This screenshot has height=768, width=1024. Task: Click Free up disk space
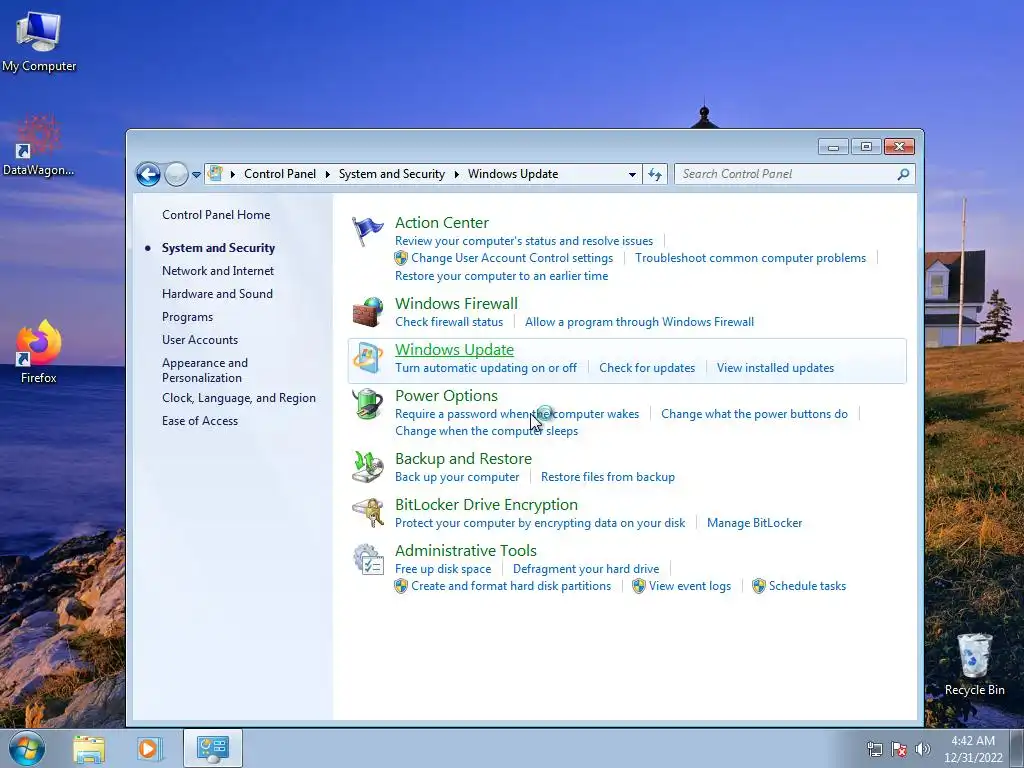coord(443,569)
